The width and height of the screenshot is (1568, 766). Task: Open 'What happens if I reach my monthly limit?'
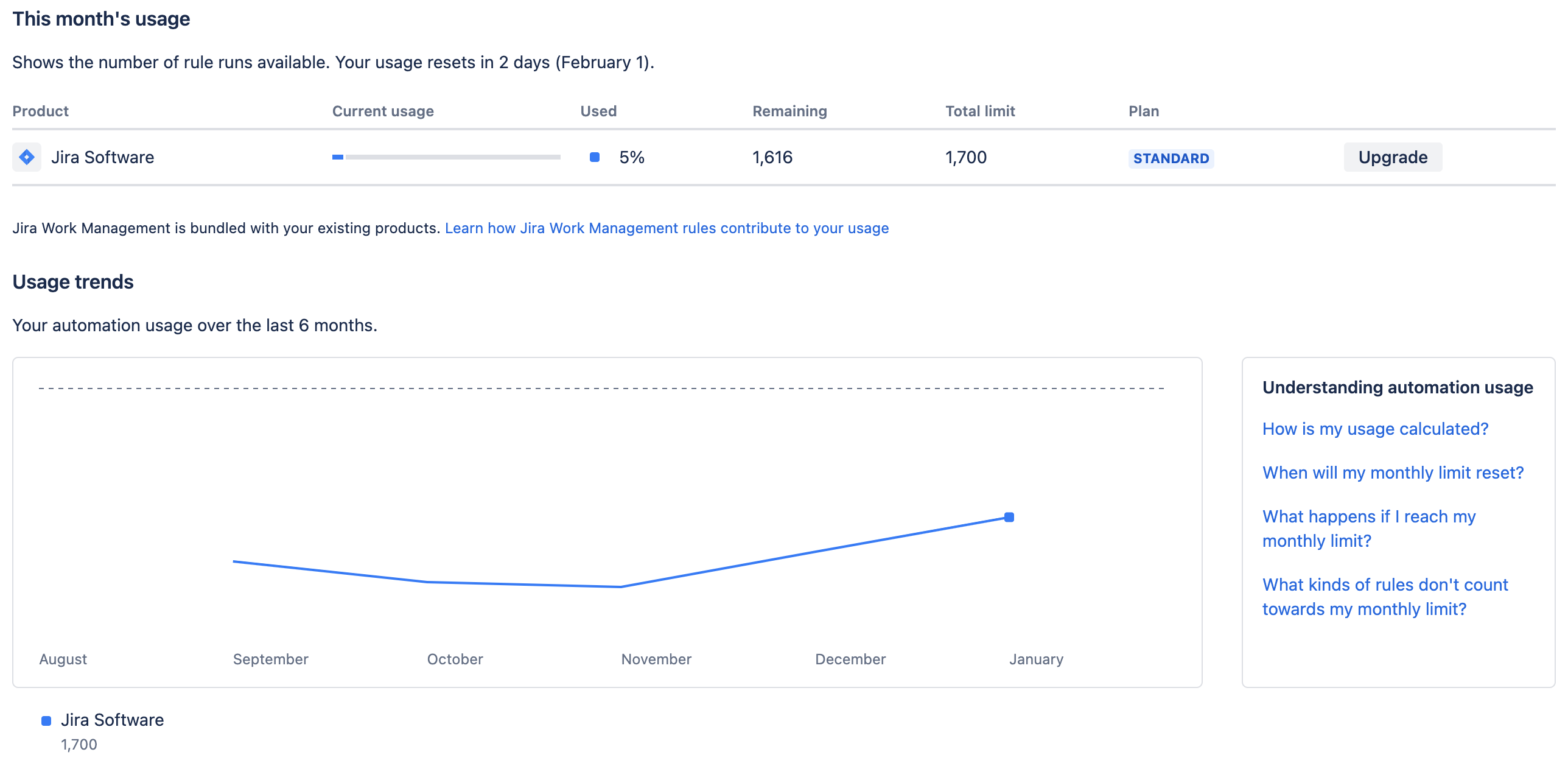[1369, 529]
